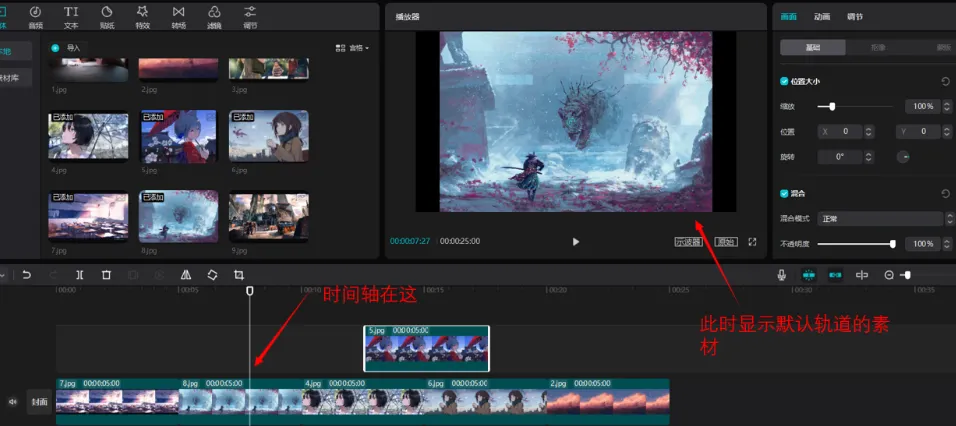The width and height of the screenshot is (956, 426).
Task: Step the X position spinner
Action: pyautogui.click(x=869, y=132)
